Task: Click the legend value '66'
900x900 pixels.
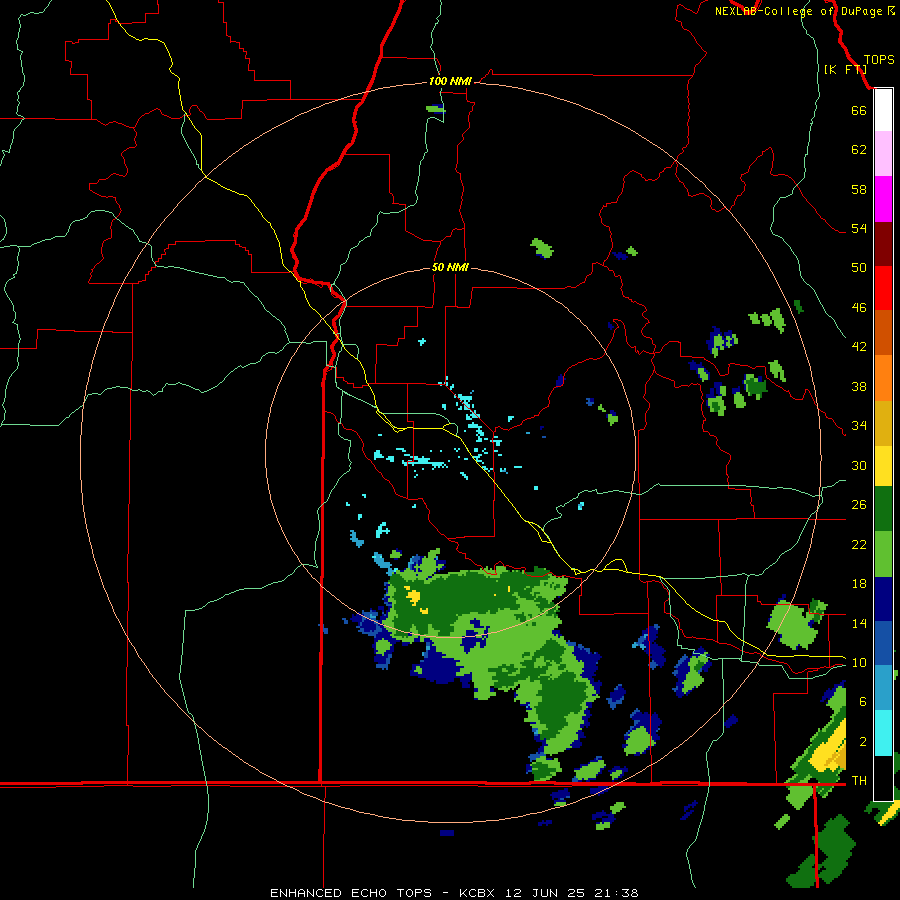Action: (859, 110)
